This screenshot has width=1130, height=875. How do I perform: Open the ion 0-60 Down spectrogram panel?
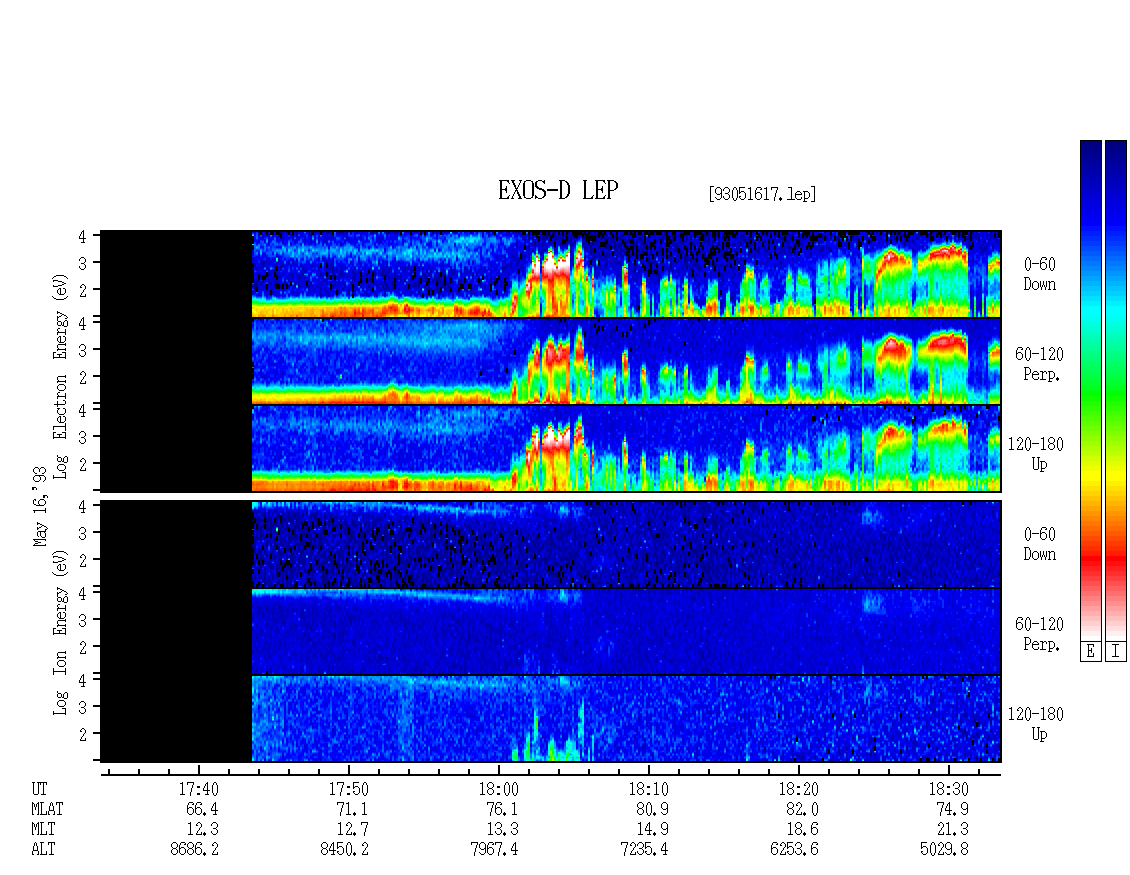coord(551,544)
